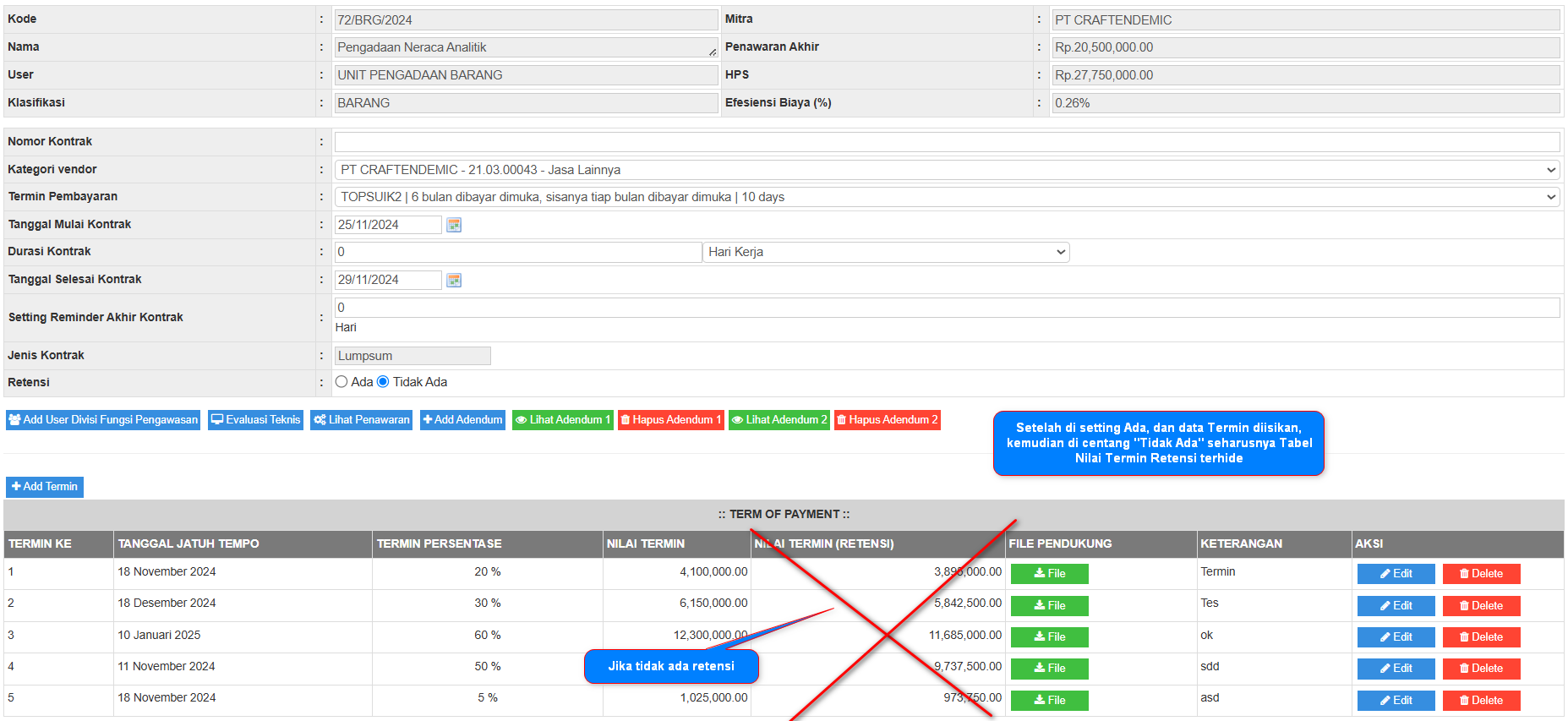
Task: Open calendar picker for Tanggal Selesai Kontrak
Action: (454, 280)
